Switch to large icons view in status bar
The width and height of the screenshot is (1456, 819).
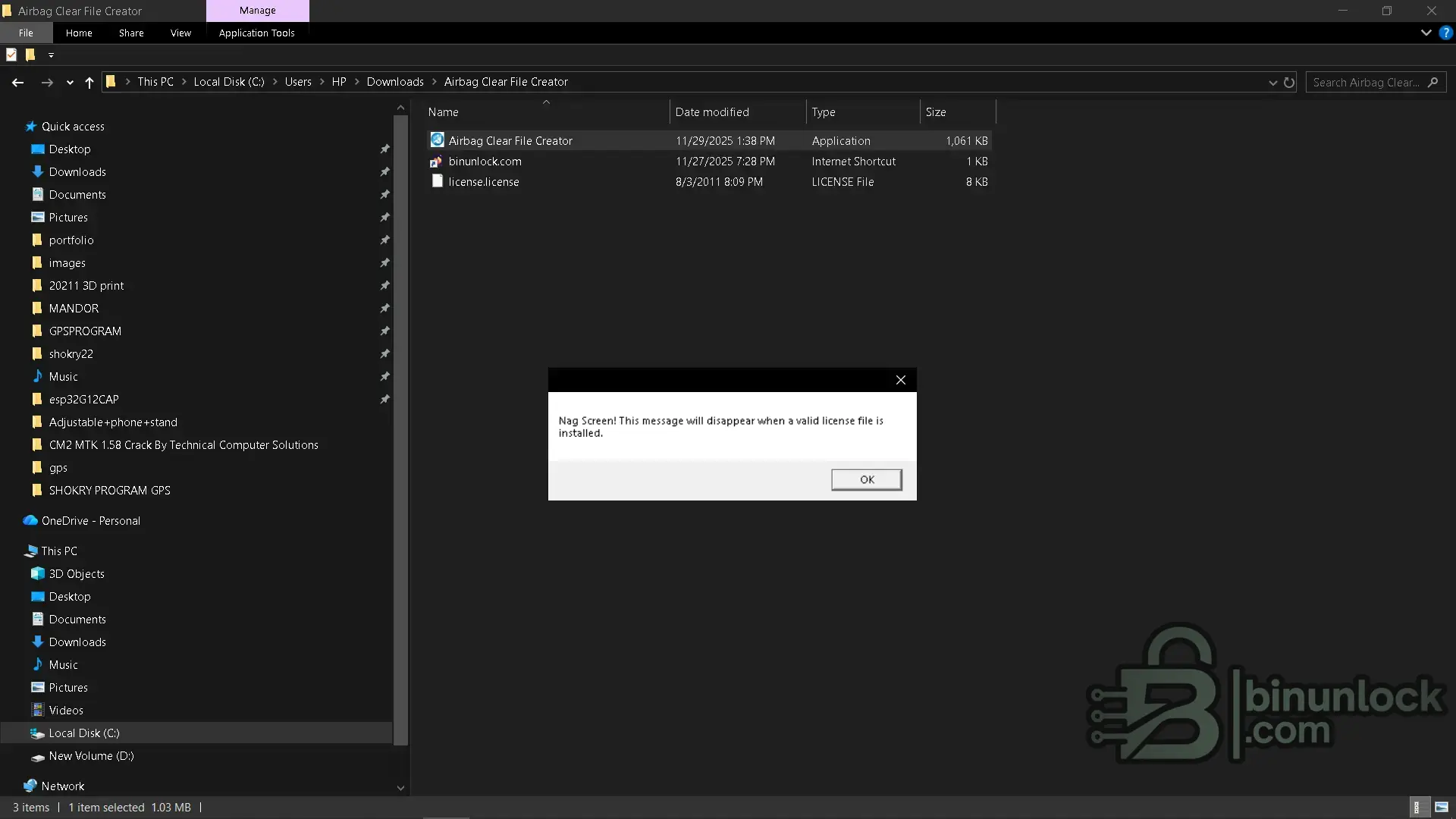[x=1442, y=808]
